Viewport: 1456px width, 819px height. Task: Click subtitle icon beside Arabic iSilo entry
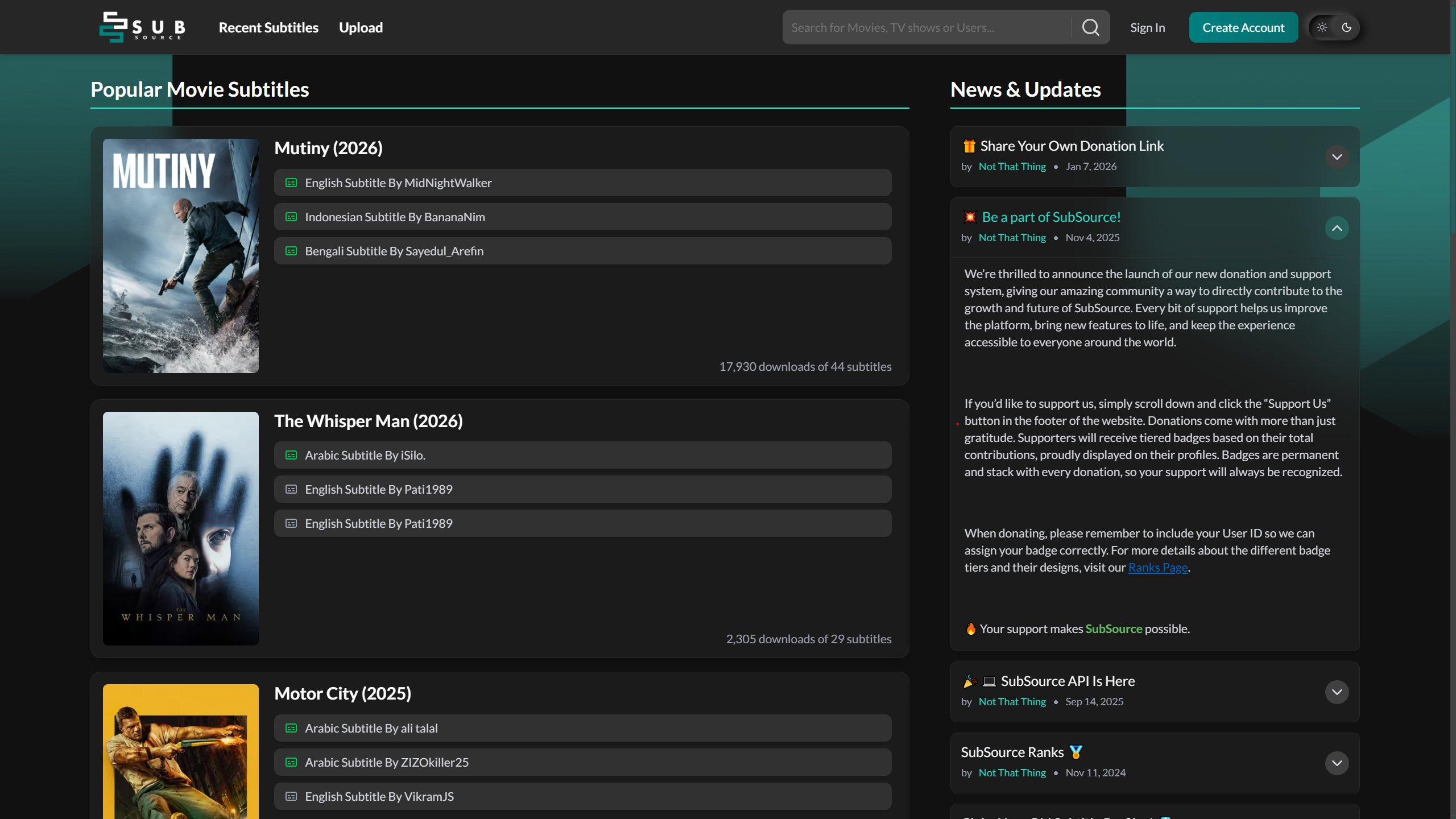click(291, 455)
